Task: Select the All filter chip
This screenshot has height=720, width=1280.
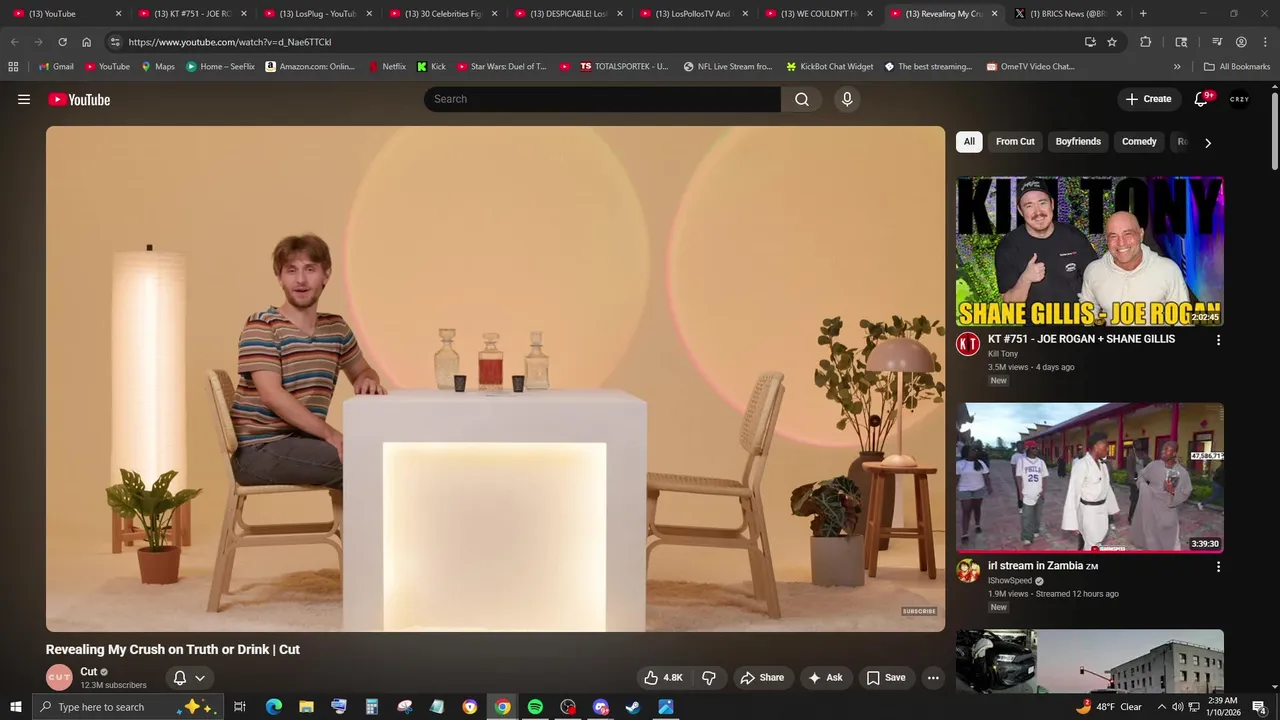Action: (x=969, y=142)
